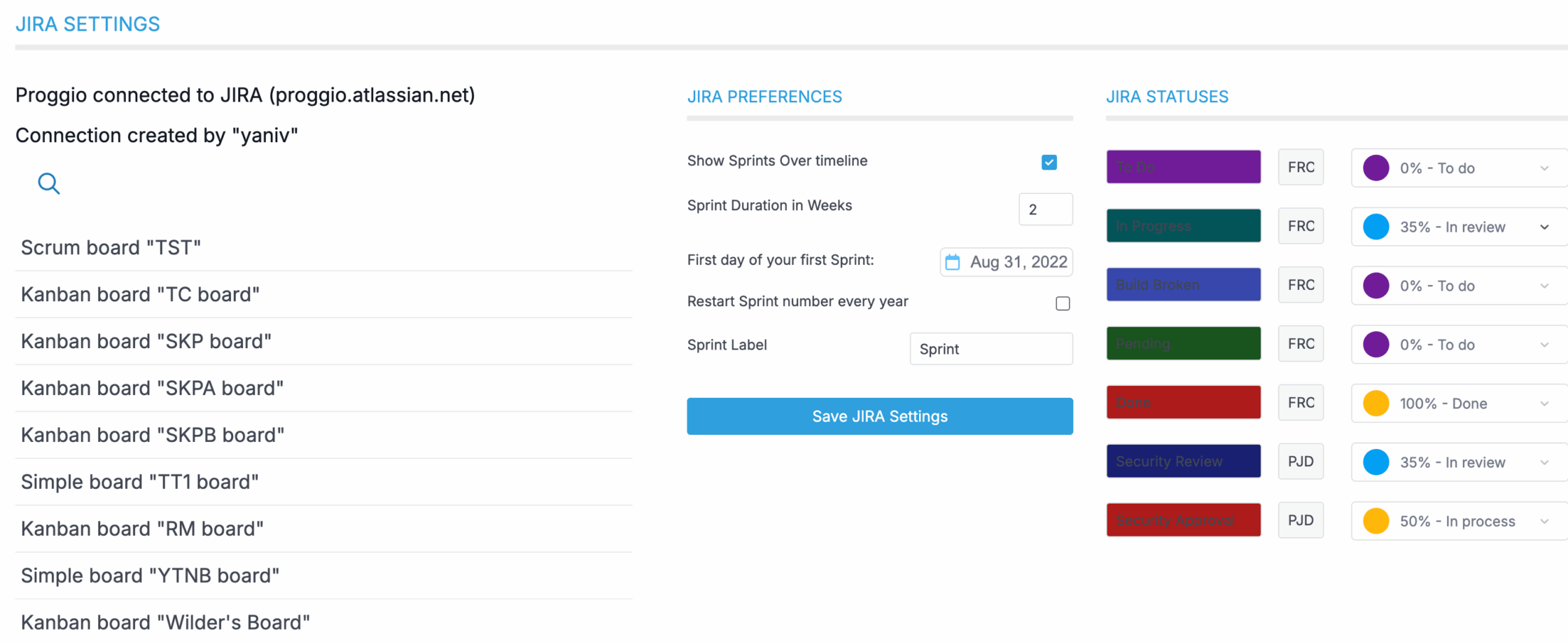The height and width of the screenshot is (643, 1568).
Task: Click the red Security Approval swatch
Action: (x=1184, y=520)
